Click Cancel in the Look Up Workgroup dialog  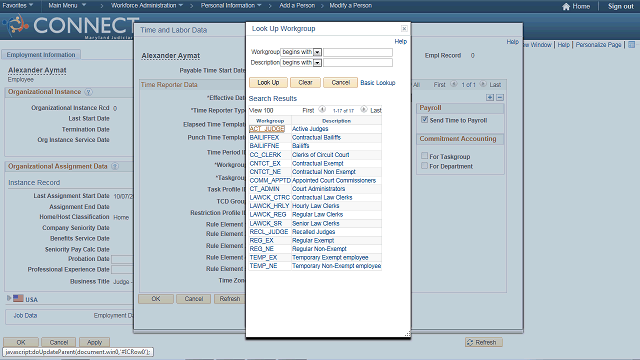[x=340, y=82]
